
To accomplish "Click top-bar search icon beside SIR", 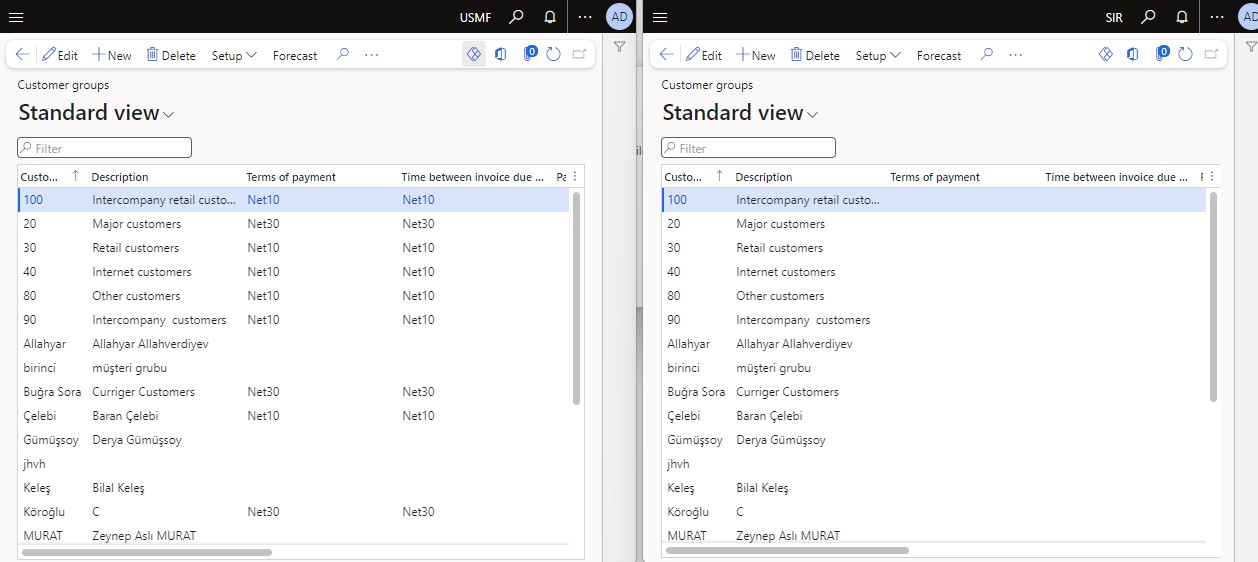I will (1149, 17).
